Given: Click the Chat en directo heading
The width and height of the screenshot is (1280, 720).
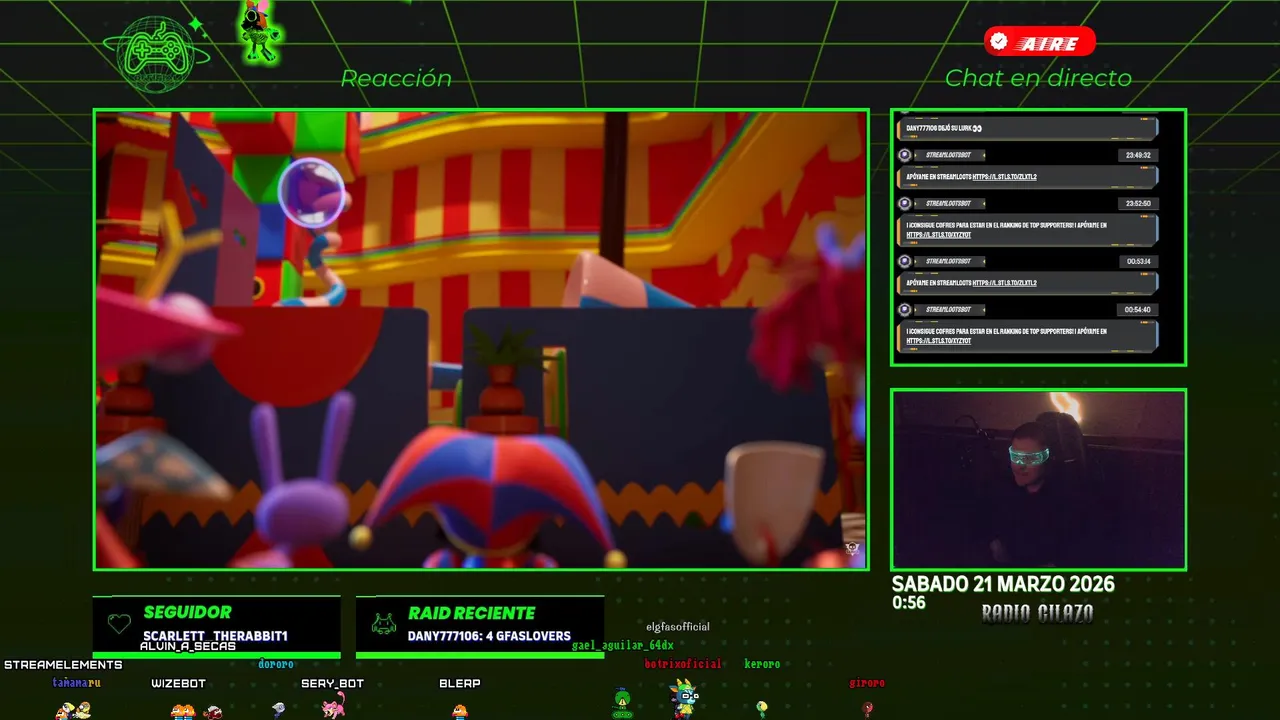Looking at the screenshot, I should (x=1038, y=78).
